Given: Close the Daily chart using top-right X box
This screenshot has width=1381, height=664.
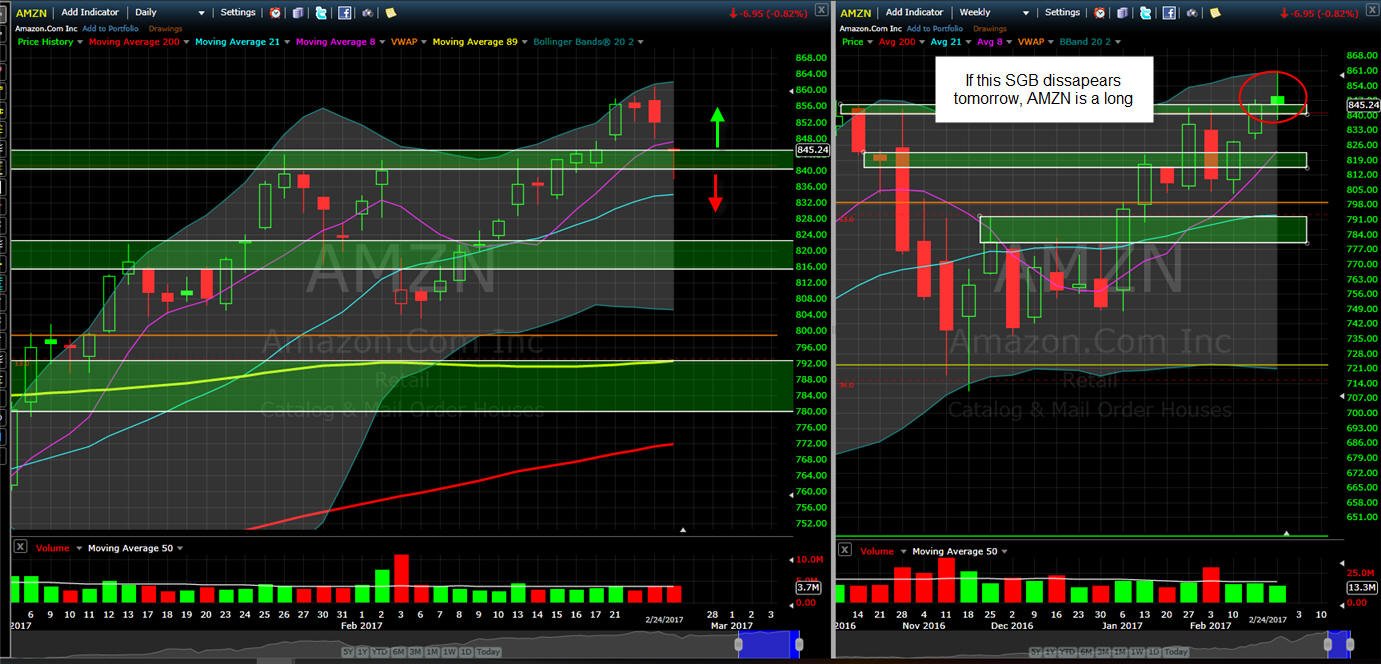Looking at the screenshot, I should coord(820,10).
